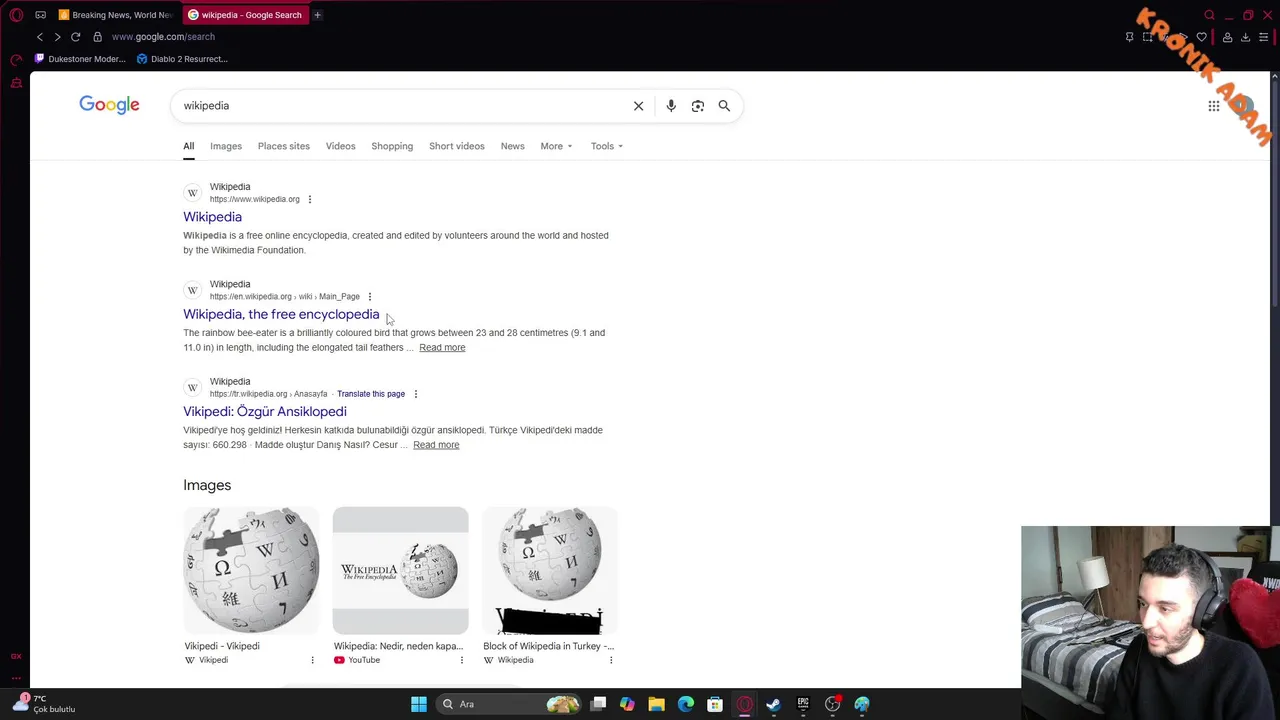Clear the search box with X

pos(638,106)
